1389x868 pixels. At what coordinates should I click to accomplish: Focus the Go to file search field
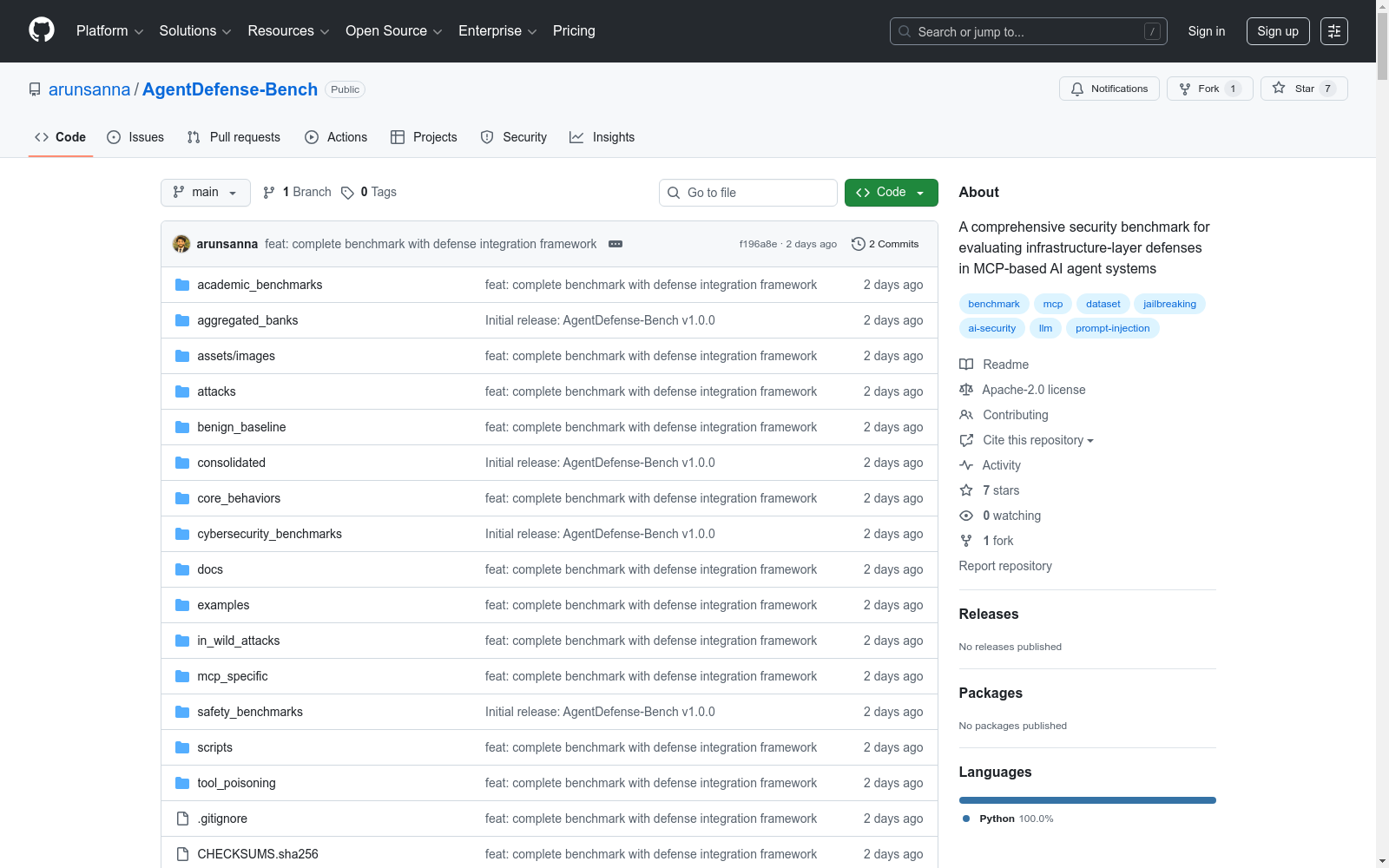(748, 193)
